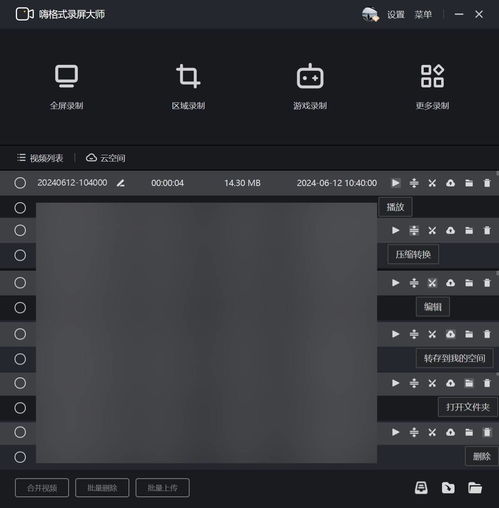Screen dimensions: 499x508
Task: Start full screen recording (全屏录制)
Action: tap(67, 87)
